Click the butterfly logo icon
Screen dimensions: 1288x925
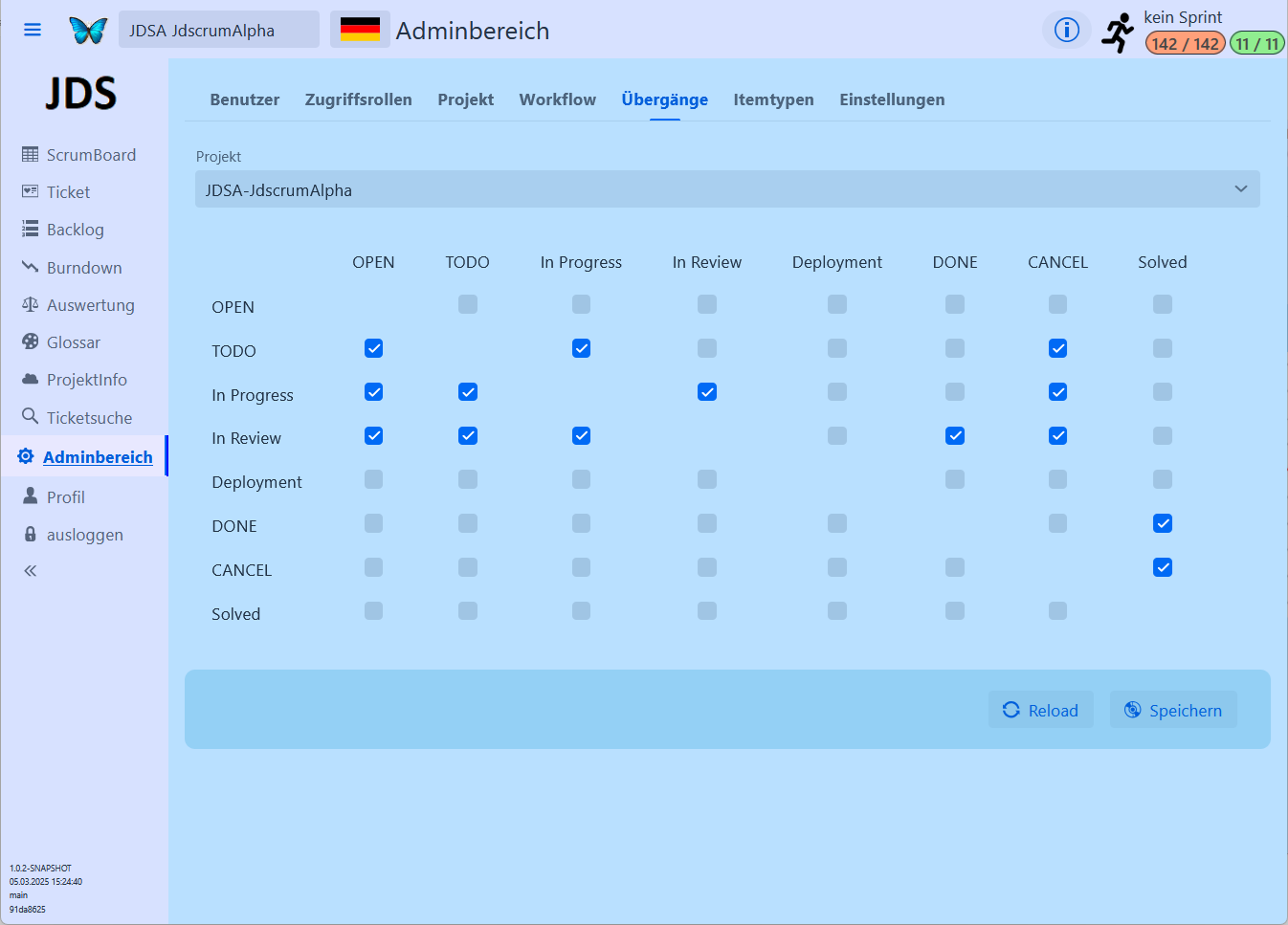(x=88, y=31)
